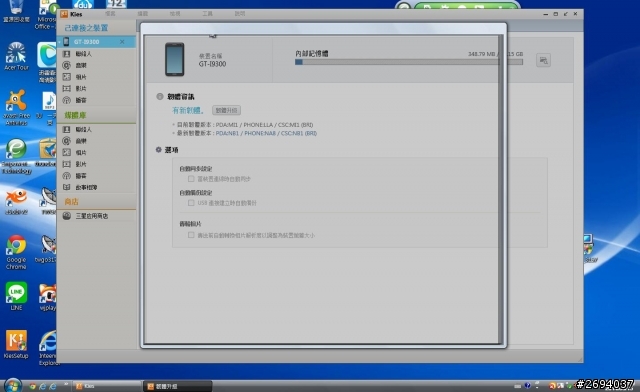The image size is (640, 392).
Task: Open Acer Tour desktop shortcut
Action: coord(16,56)
